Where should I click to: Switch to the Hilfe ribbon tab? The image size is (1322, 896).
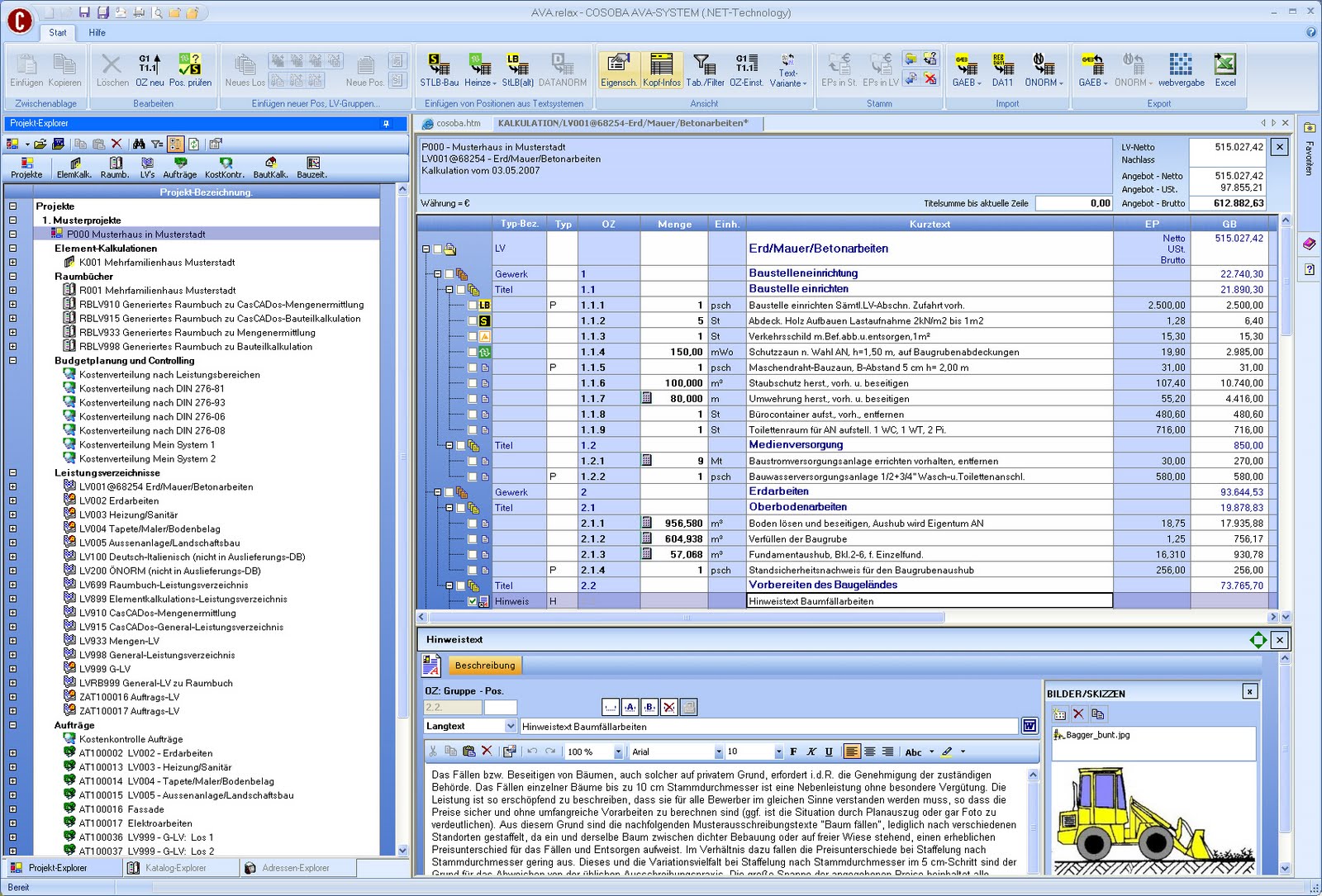pos(97,33)
